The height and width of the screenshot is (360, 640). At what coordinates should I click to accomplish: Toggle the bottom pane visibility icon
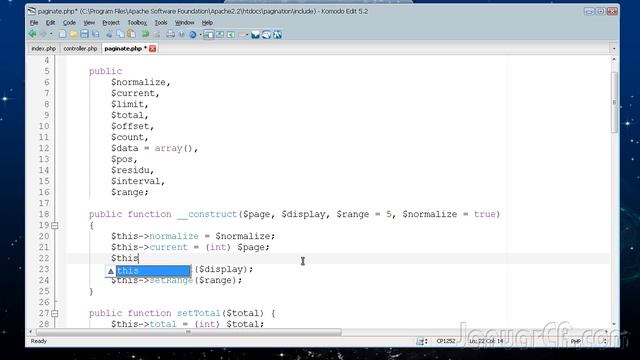(x=220, y=35)
